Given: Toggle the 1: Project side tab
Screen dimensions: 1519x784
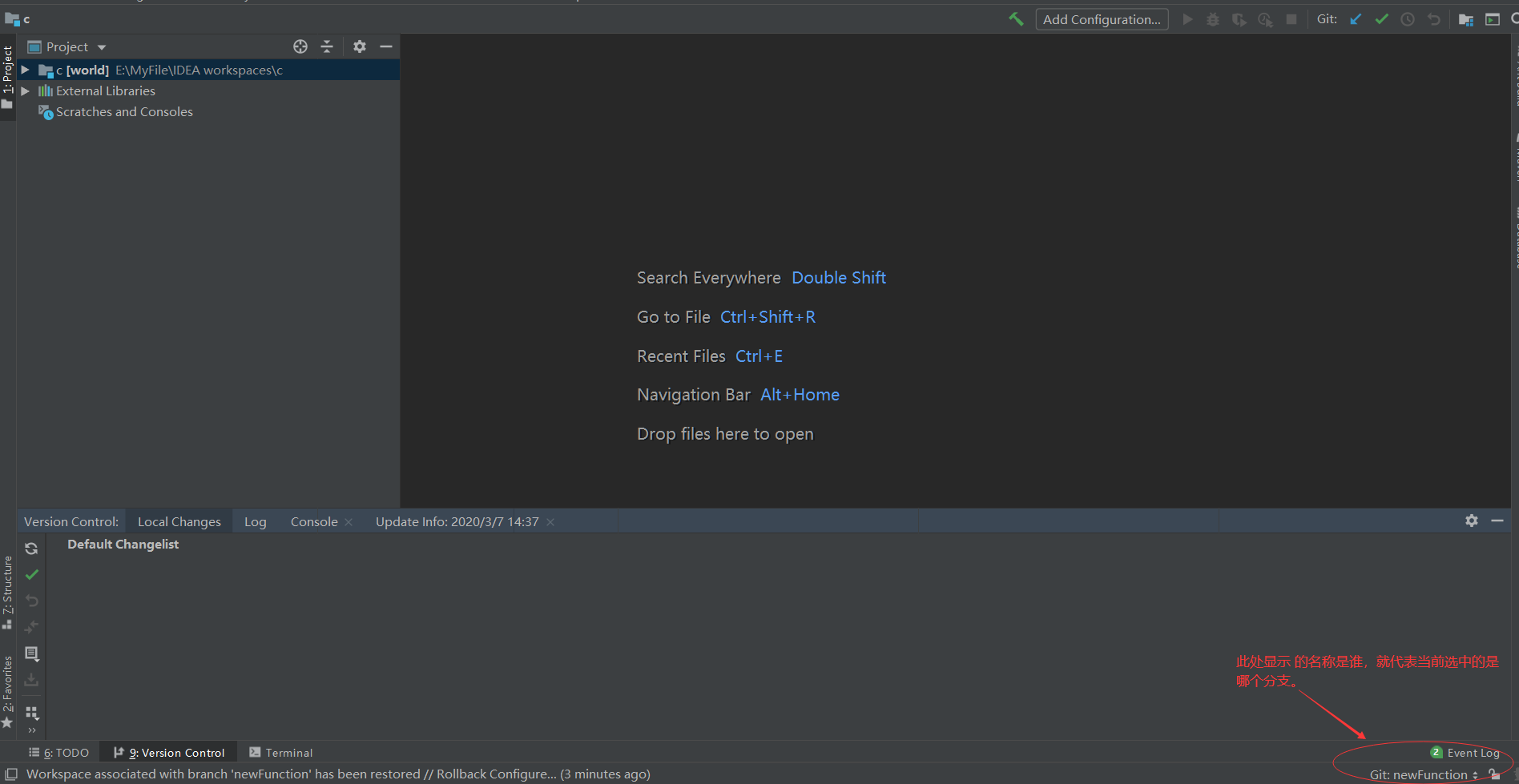Looking at the screenshot, I should click(x=8, y=78).
